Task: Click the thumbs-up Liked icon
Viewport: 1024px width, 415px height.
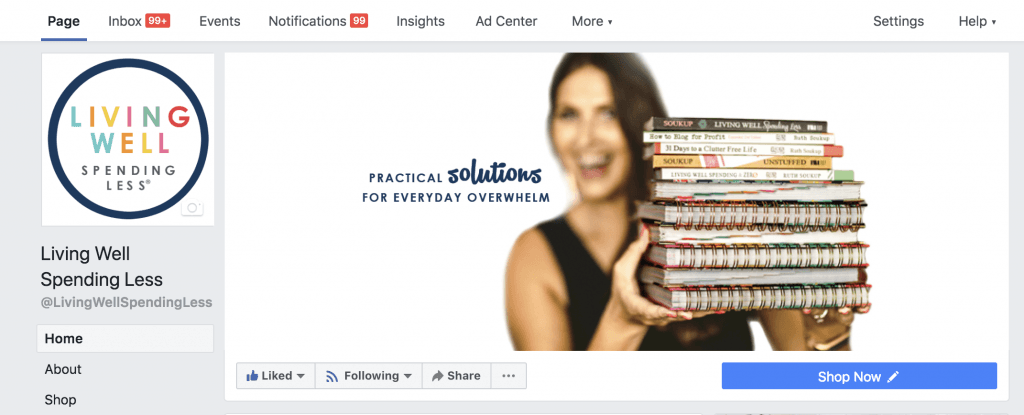Action: tap(252, 376)
